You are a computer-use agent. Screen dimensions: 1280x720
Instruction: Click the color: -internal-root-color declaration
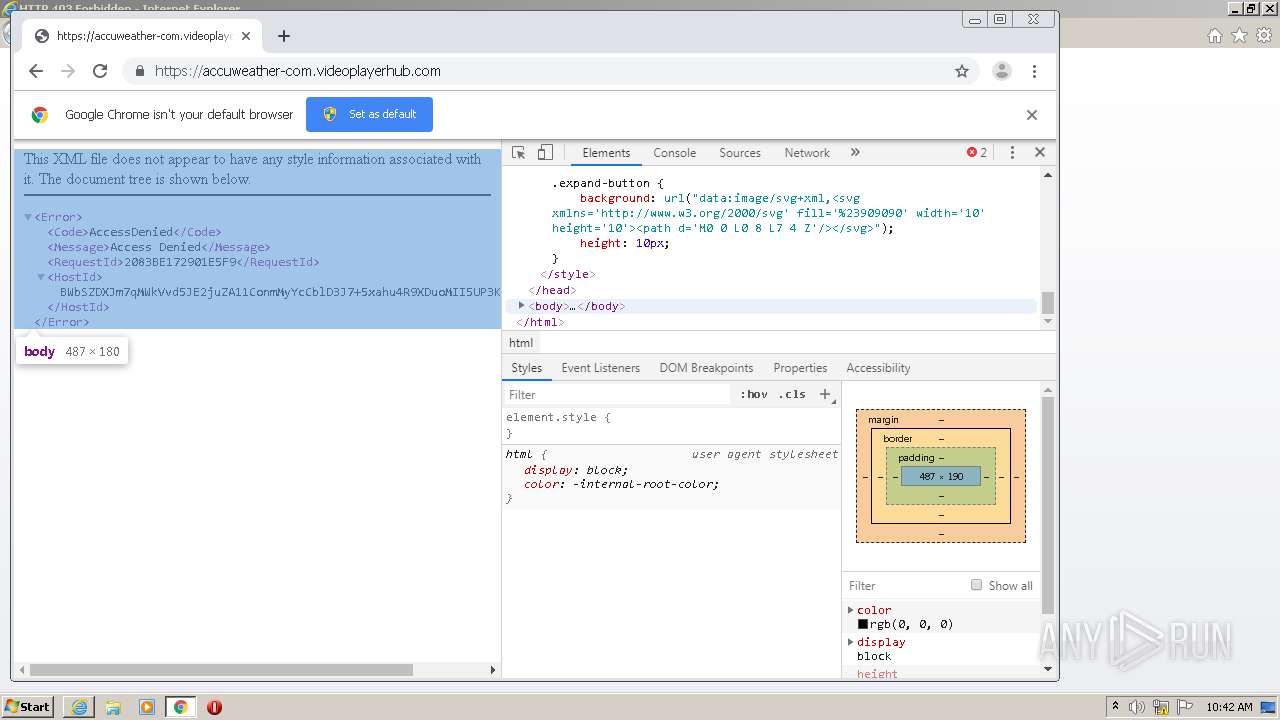pyautogui.click(x=621, y=484)
